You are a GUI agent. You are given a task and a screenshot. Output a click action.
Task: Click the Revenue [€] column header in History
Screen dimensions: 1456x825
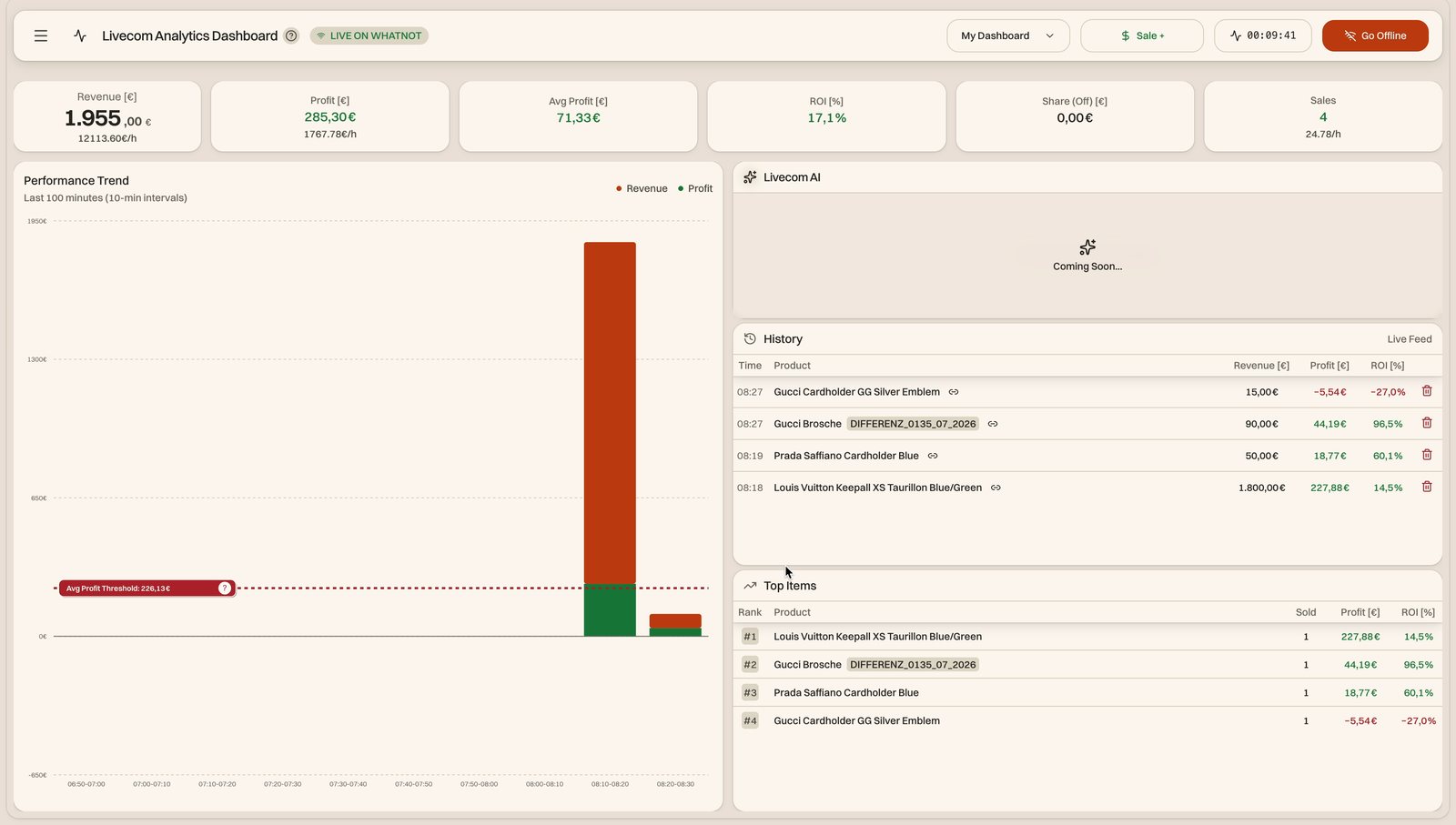point(1261,366)
